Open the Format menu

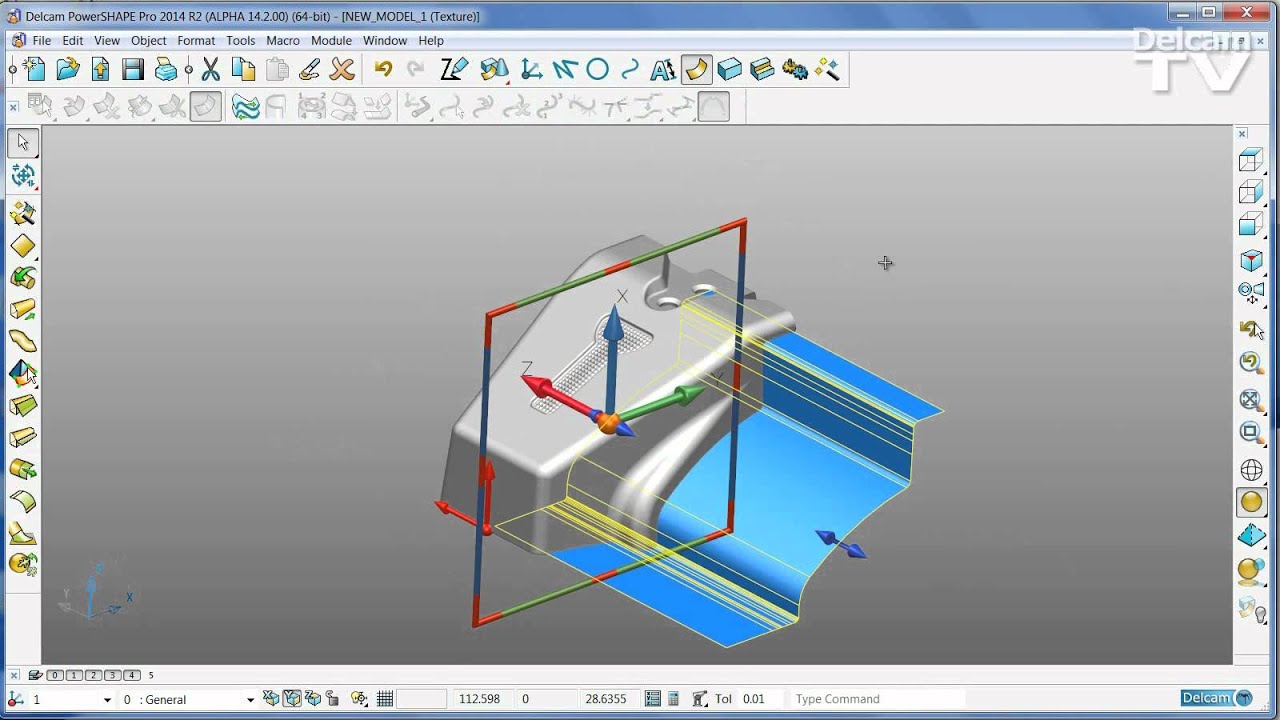pos(196,41)
